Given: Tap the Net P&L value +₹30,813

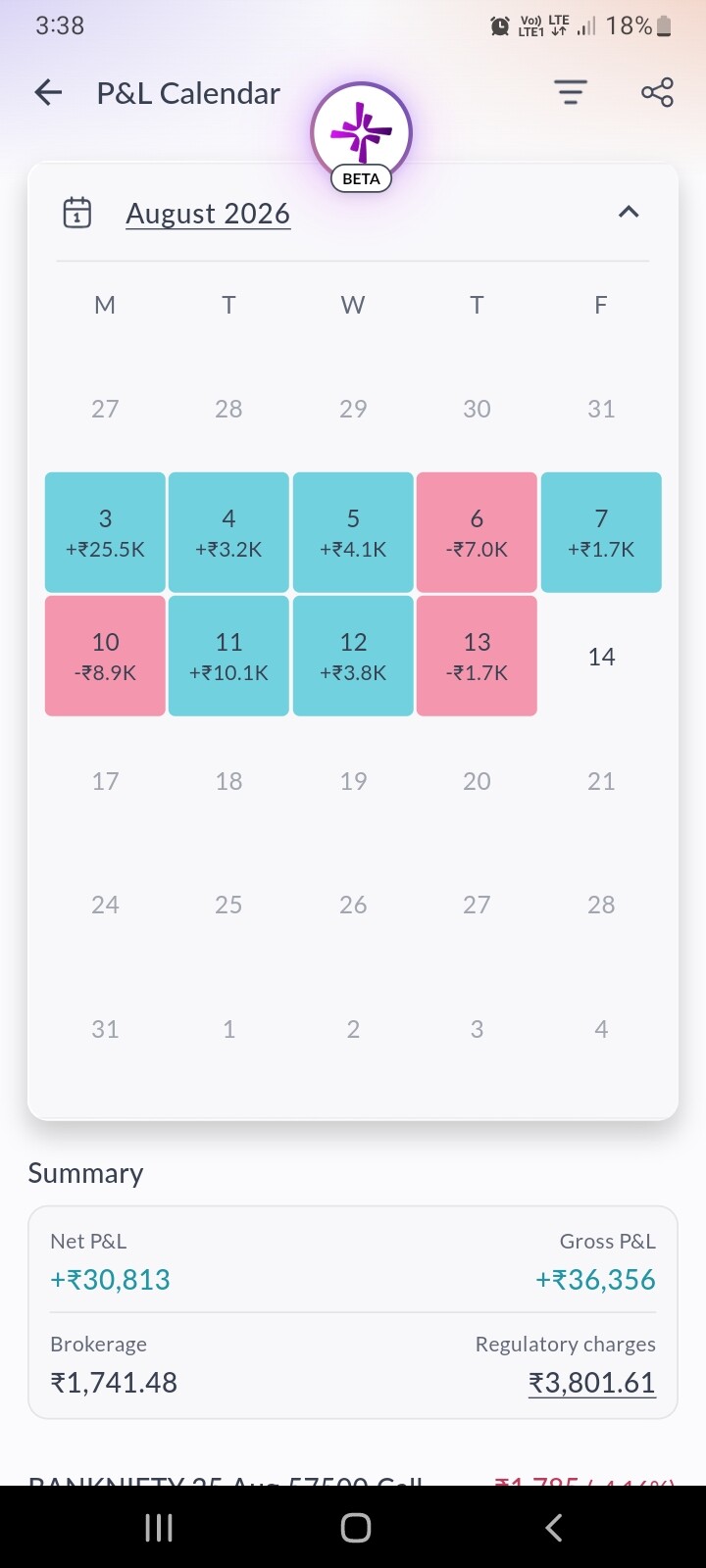Looking at the screenshot, I should coord(110,1280).
